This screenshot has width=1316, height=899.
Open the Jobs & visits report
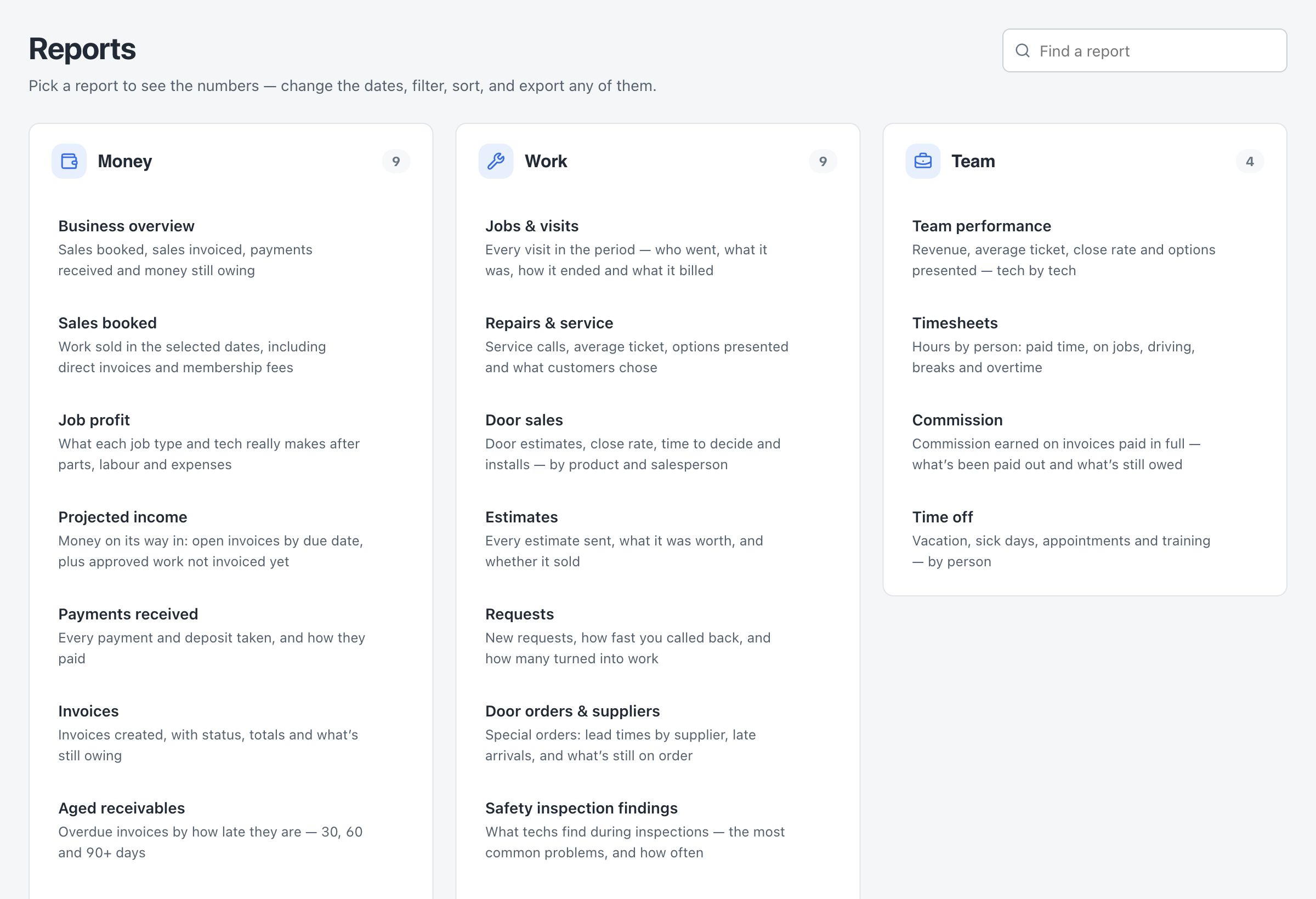pyautogui.click(x=658, y=248)
